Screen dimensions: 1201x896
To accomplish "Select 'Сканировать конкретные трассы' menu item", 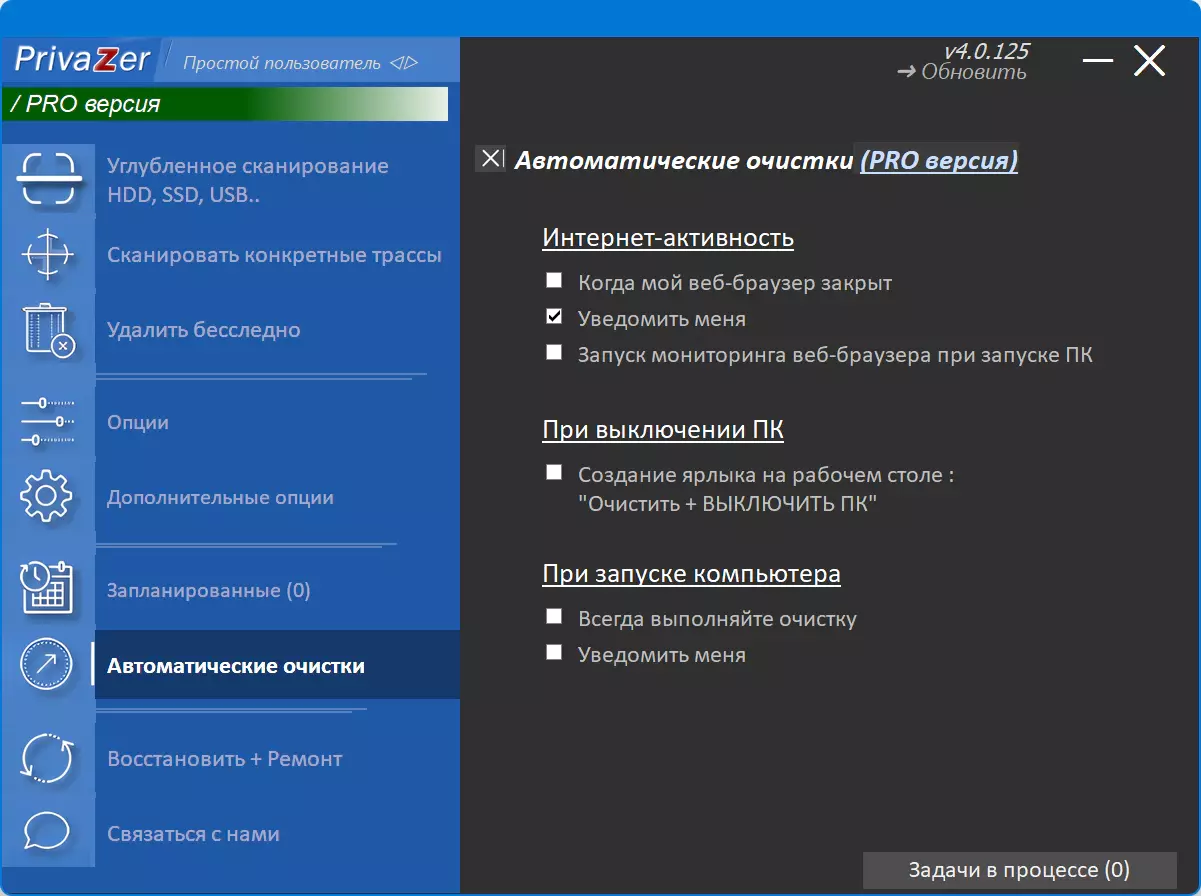I will [x=274, y=255].
